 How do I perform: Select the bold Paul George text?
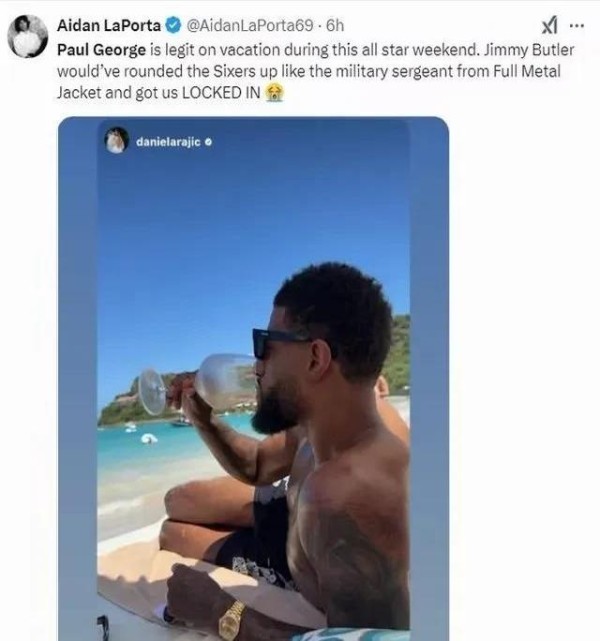click(99, 49)
